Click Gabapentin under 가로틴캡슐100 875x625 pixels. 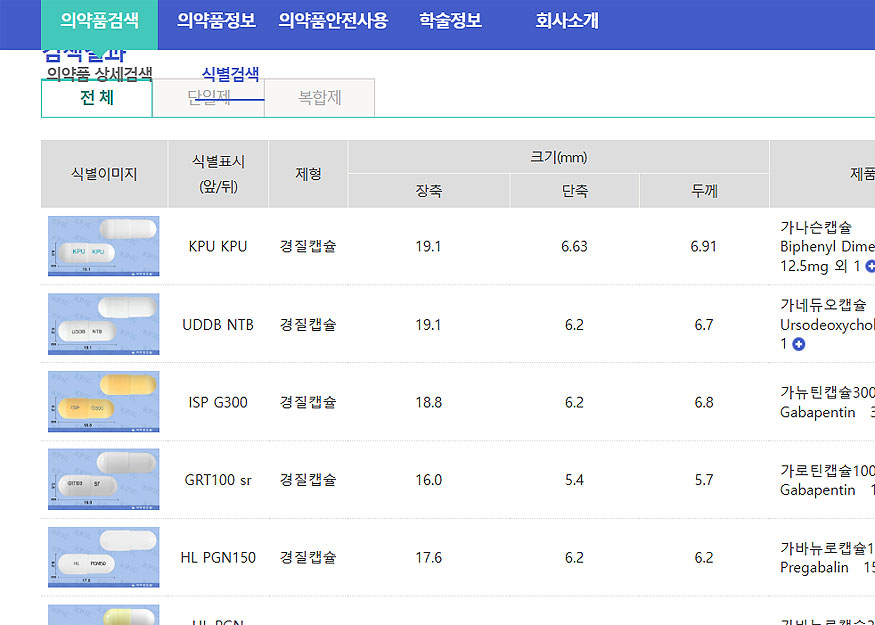818,489
